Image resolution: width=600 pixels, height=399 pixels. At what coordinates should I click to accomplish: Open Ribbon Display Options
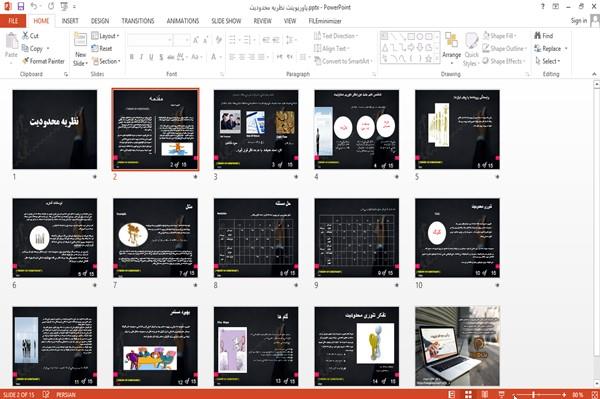(556, 7)
